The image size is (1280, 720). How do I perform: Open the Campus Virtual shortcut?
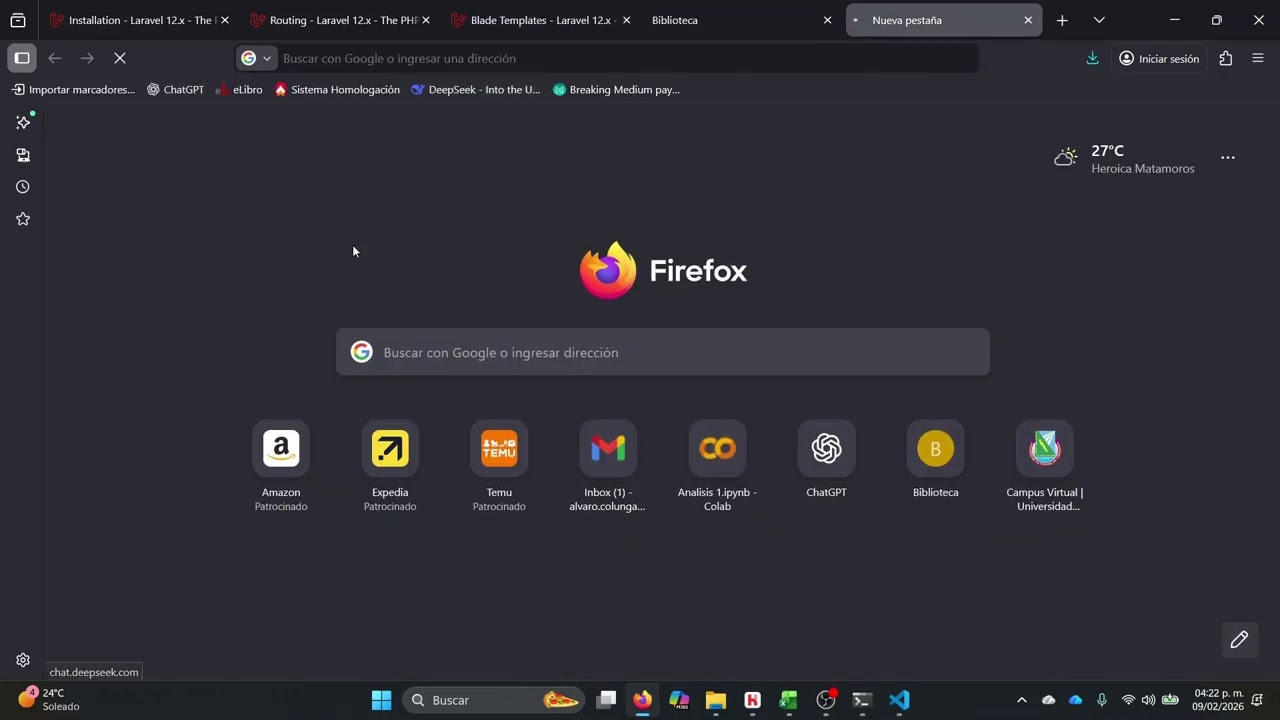pyautogui.click(x=1045, y=467)
